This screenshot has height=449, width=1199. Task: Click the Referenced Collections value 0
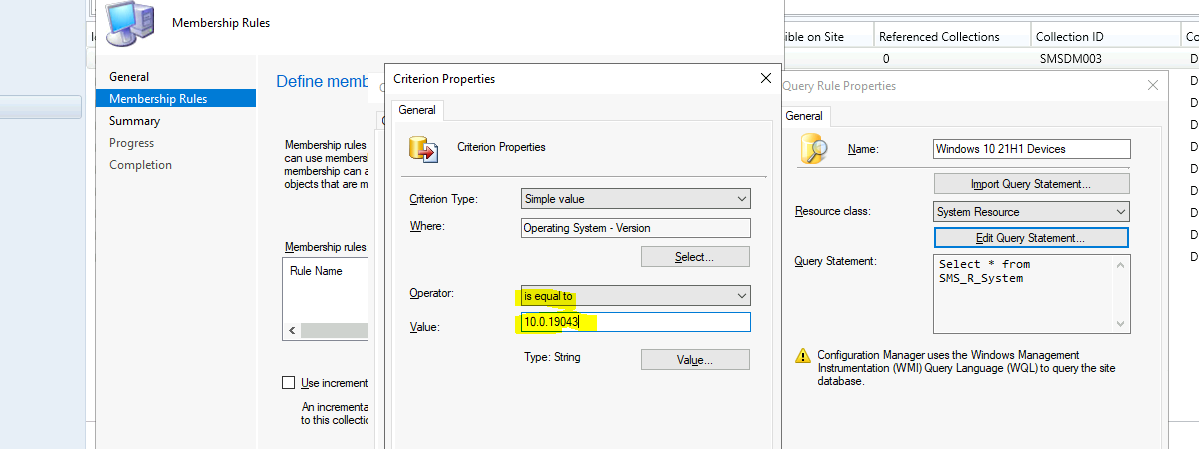[885, 59]
